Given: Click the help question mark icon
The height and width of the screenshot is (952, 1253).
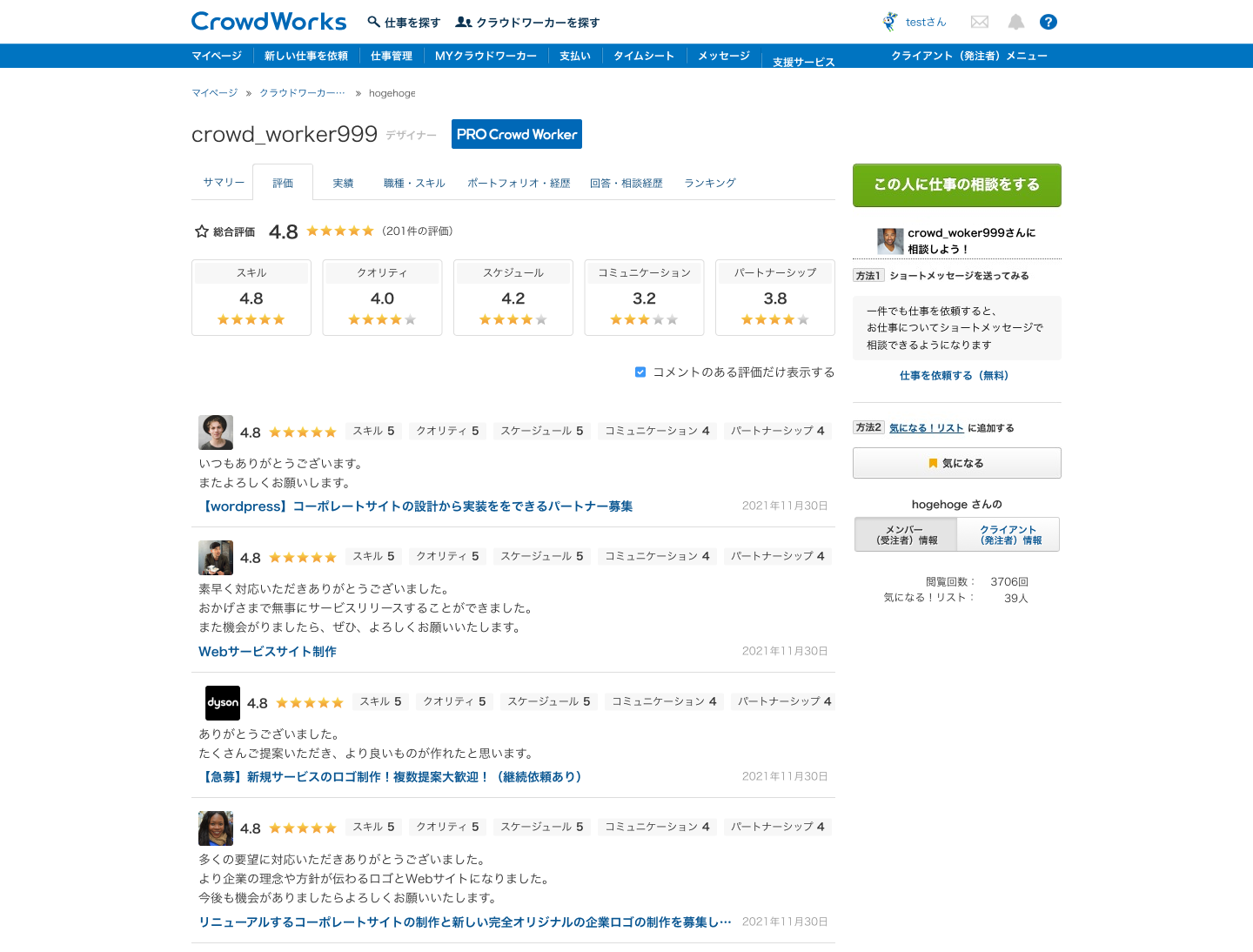Looking at the screenshot, I should [x=1049, y=22].
